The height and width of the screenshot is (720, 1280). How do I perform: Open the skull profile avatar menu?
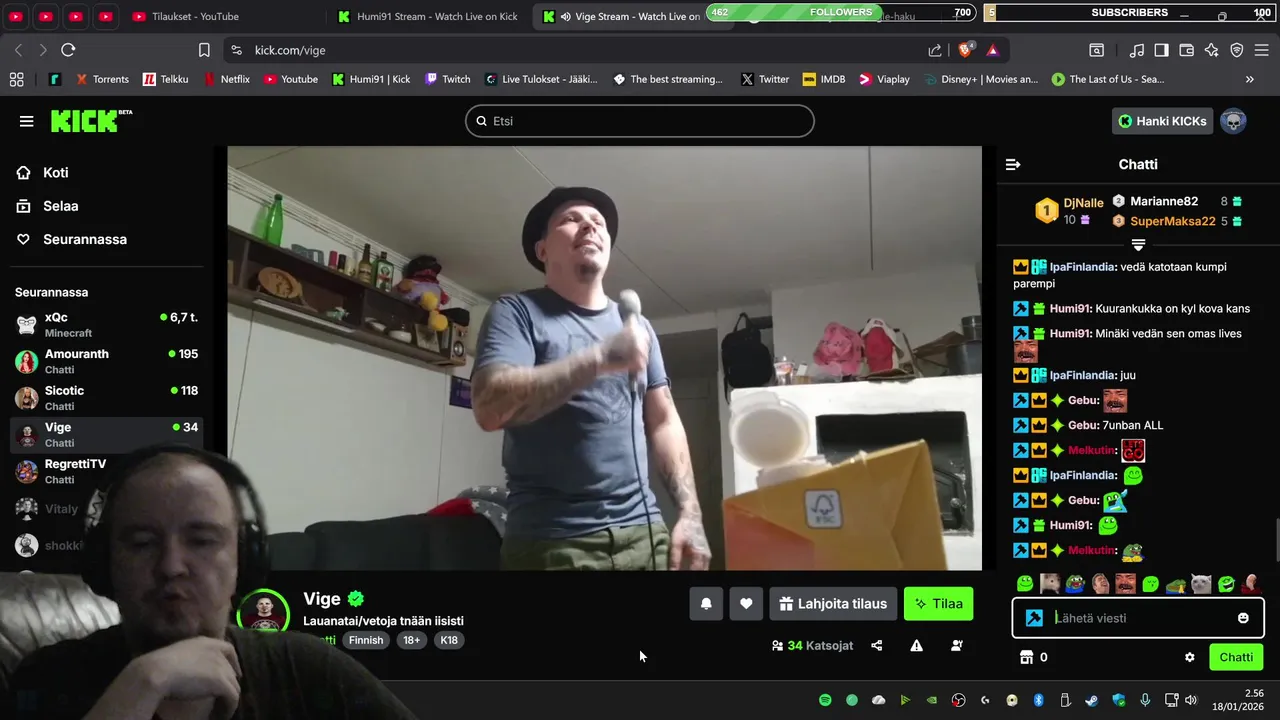click(1233, 121)
